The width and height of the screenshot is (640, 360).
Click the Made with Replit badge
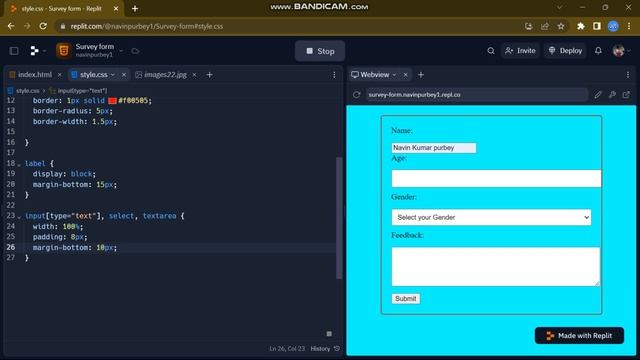coord(579,336)
